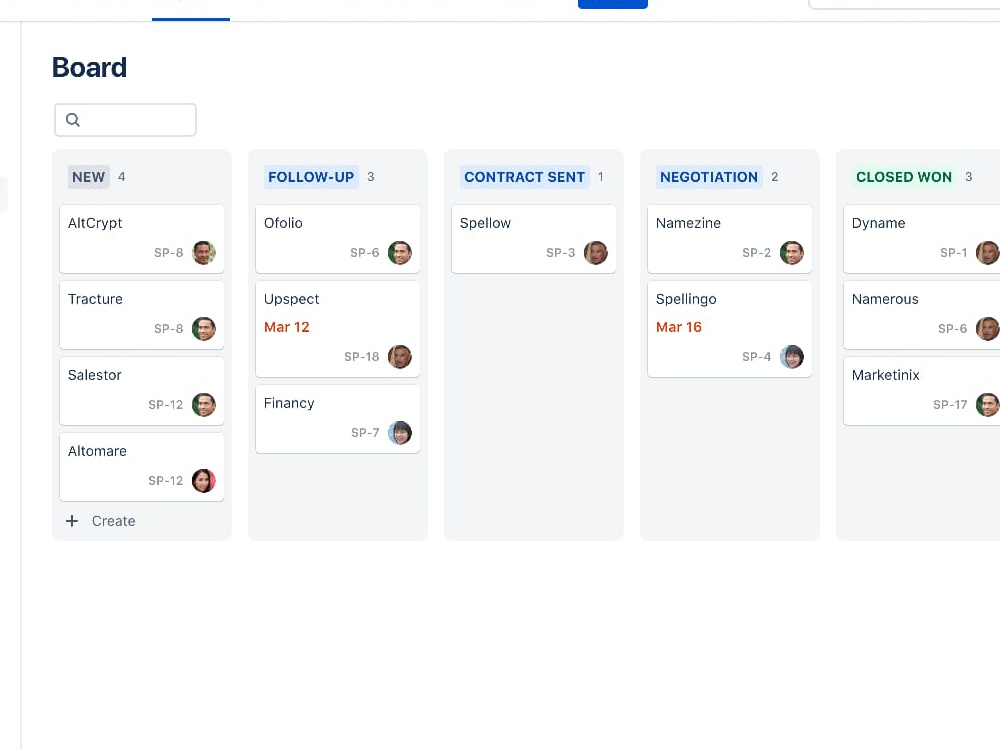Click assignee avatar on Ofolio card

click(x=400, y=253)
